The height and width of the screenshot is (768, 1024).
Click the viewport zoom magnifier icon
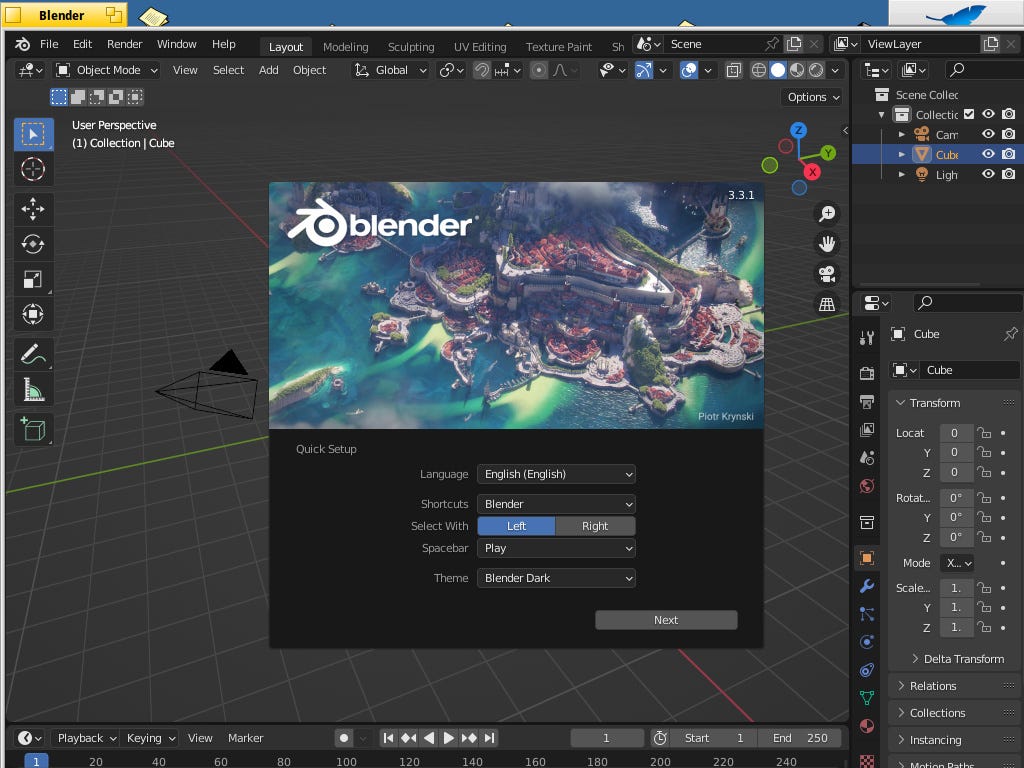(827, 214)
